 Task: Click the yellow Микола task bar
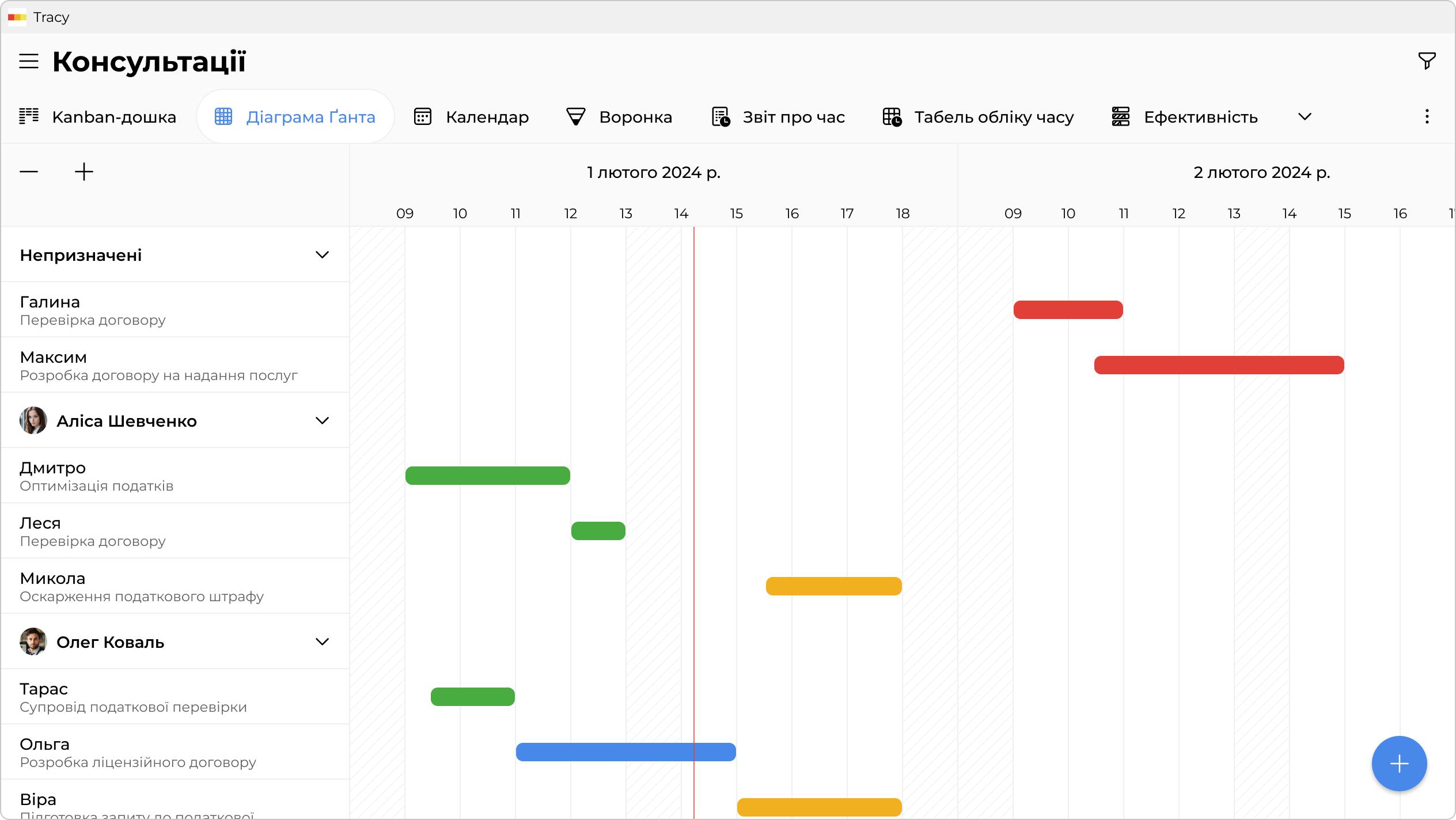click(x=833, y=586)
